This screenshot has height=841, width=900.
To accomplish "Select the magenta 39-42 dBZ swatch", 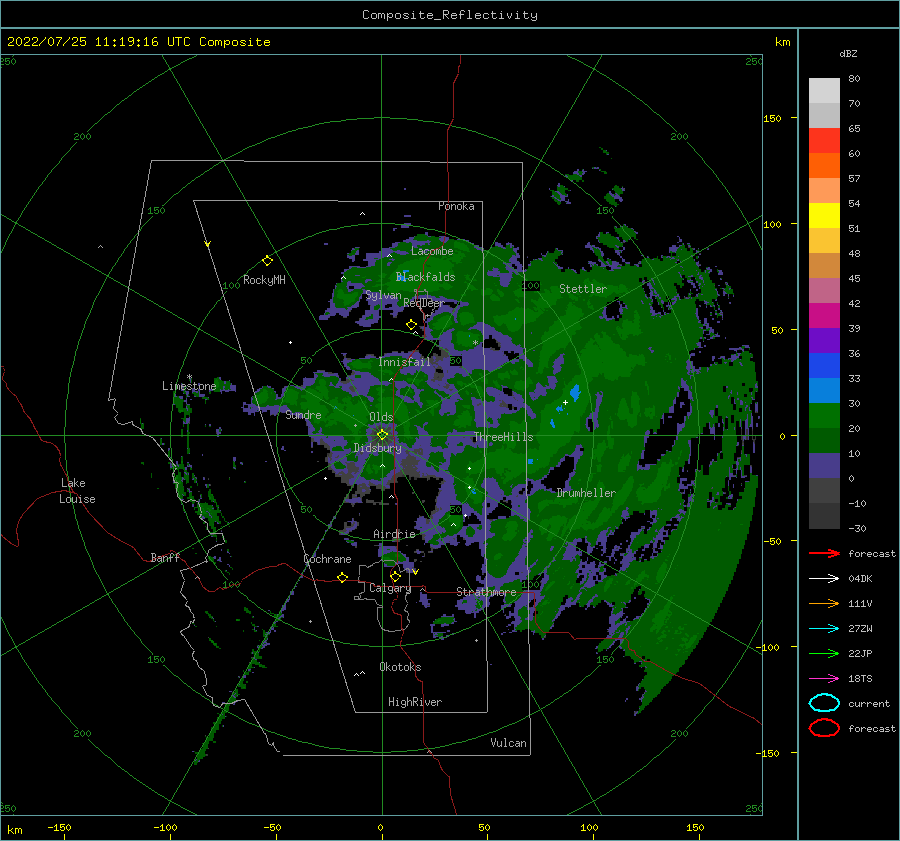I will [x=824, y=315].
